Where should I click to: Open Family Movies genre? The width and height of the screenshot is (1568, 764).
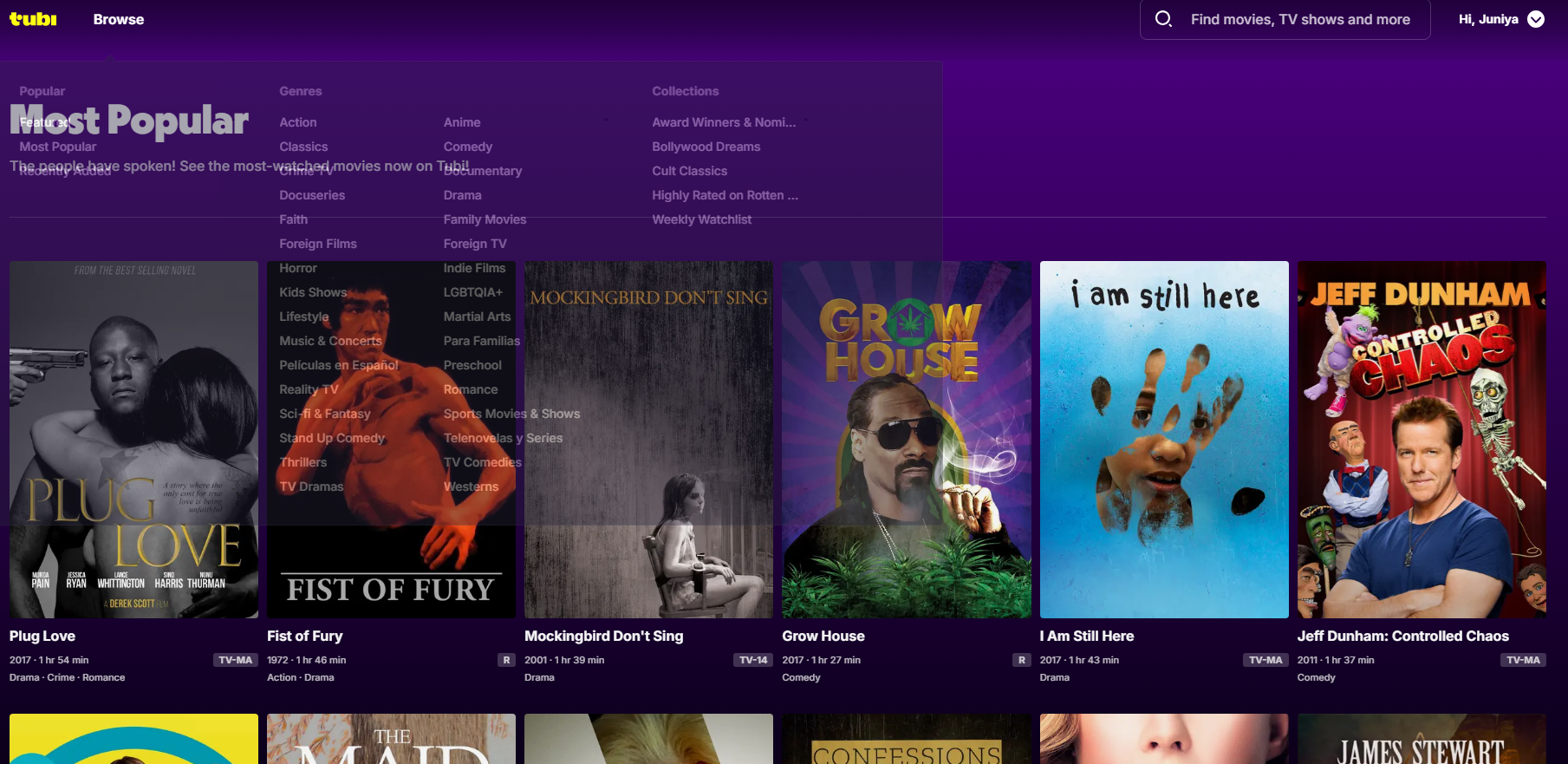coord(485,219)
